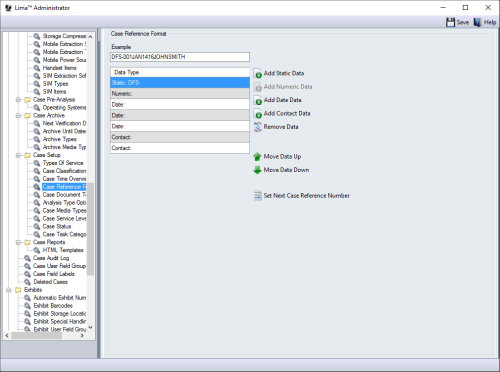
Task: Click the magnifier icon beside Types Of Service
Action: point(37,163)
